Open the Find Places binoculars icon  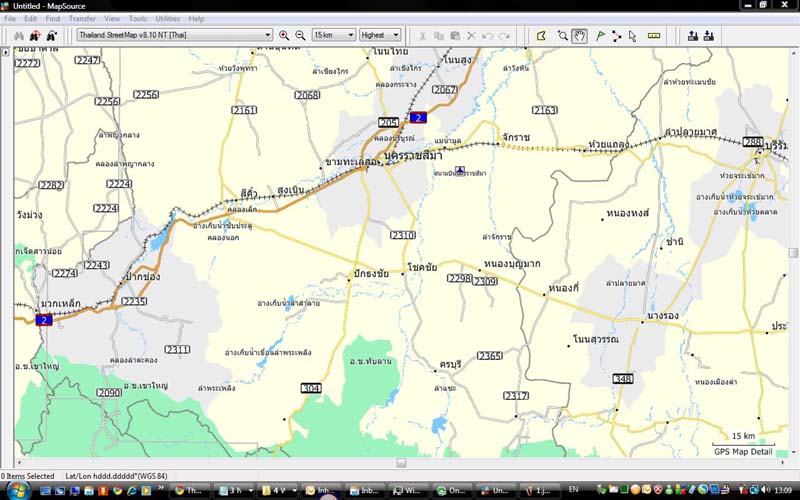tap(18, 35)
